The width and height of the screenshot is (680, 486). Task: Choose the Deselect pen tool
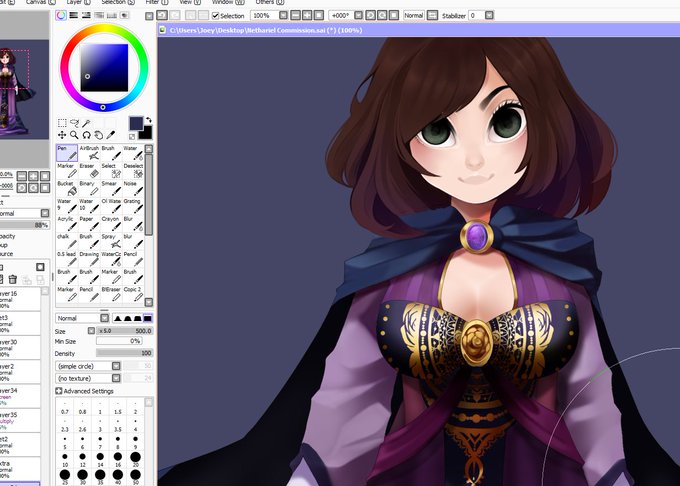pos(133,170)
